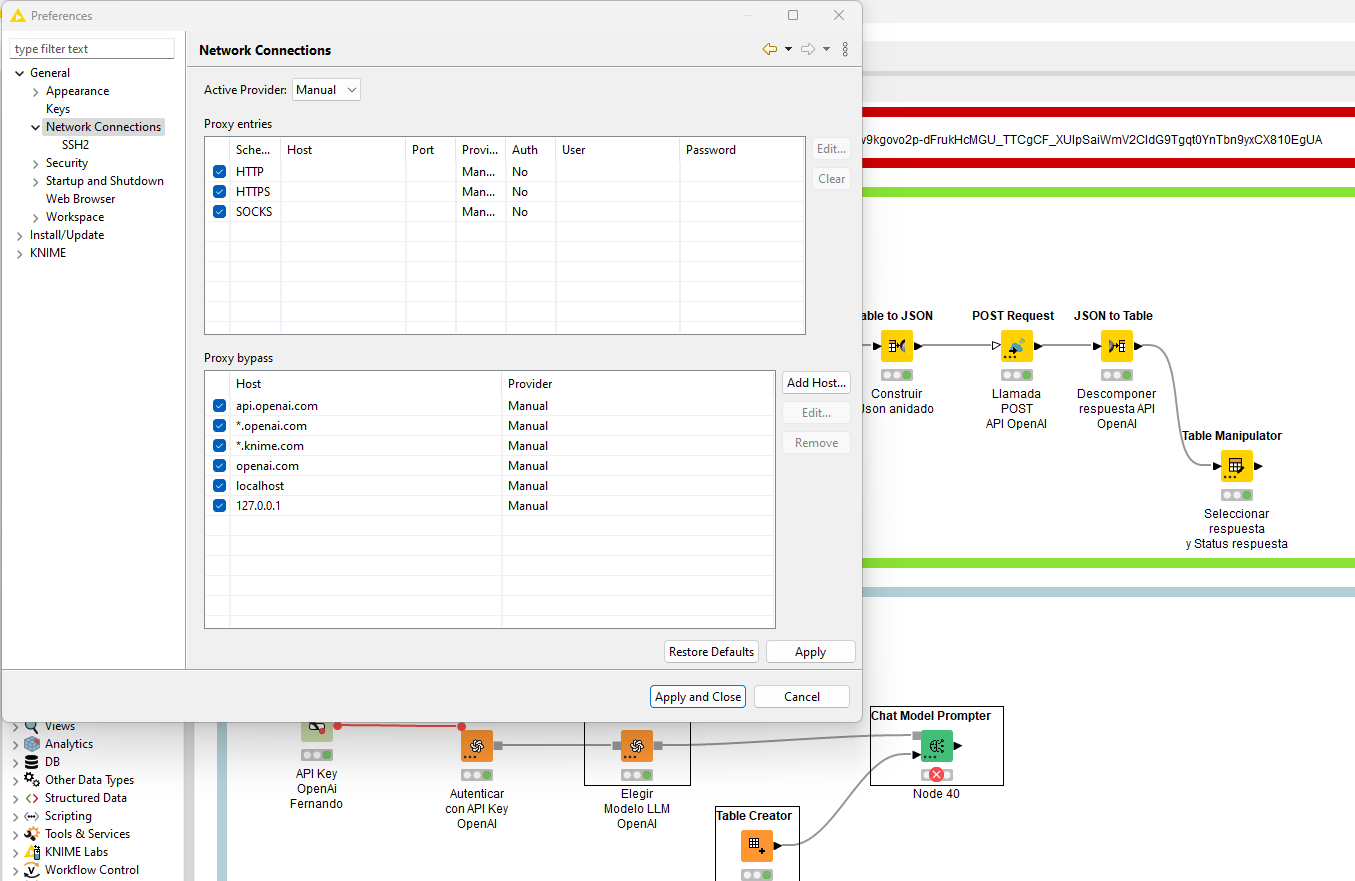Select the Table to JSON node icon
This screenshot has height=881, width=1355.
click(897, 346)
